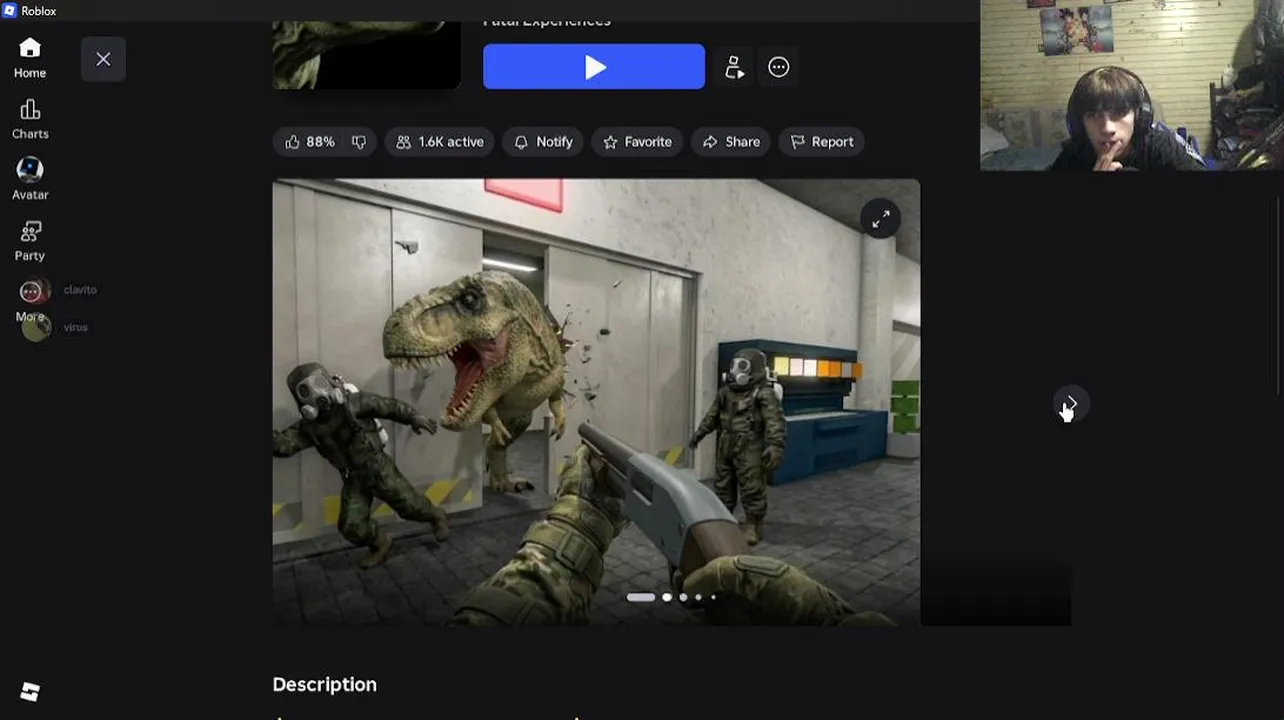Toggle Notify for this experience
This screenshot has height=720, width=1284.
click(543, 142)
